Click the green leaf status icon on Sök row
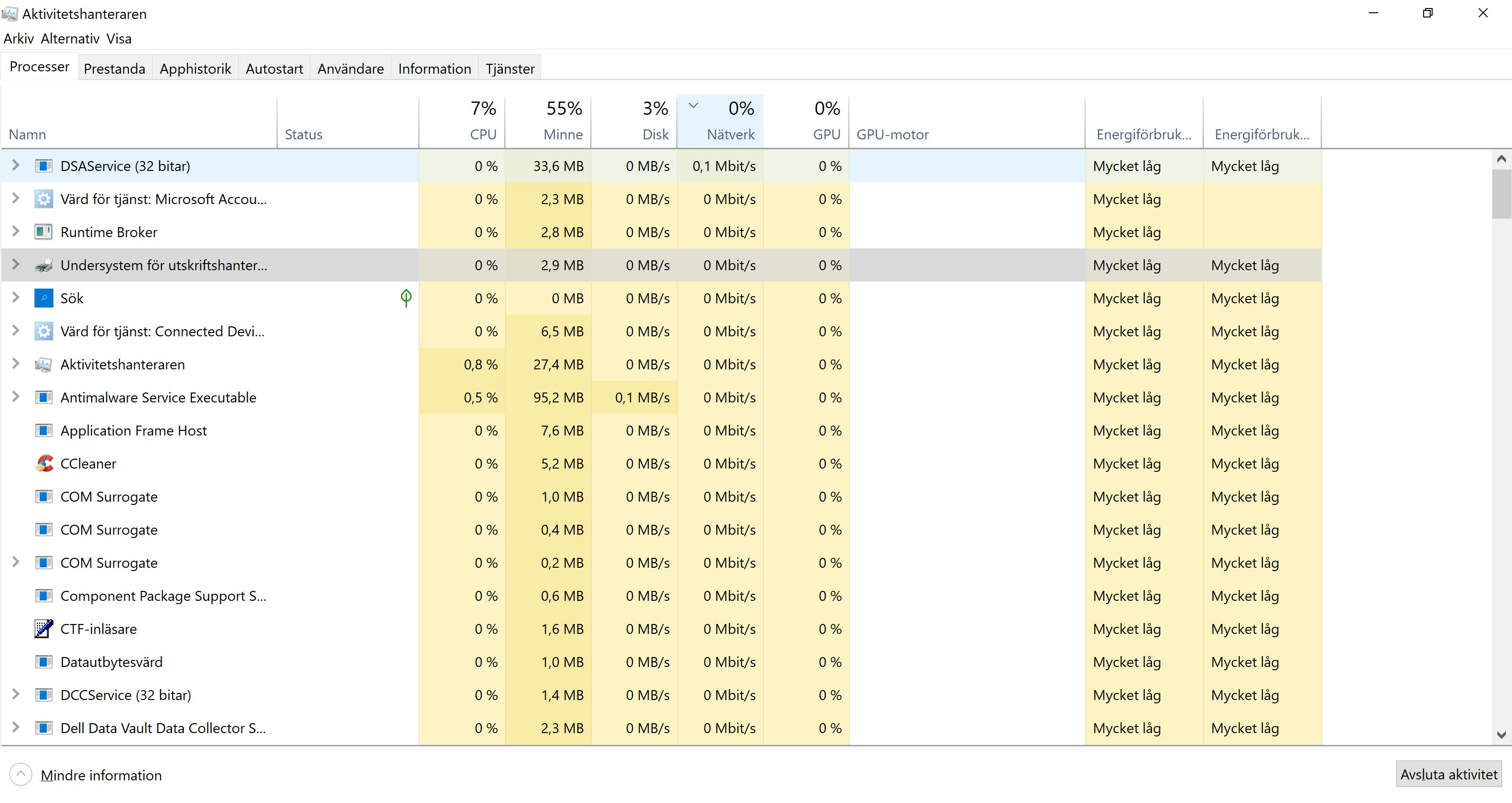The image size is (1512, 803). click(406, 298)
